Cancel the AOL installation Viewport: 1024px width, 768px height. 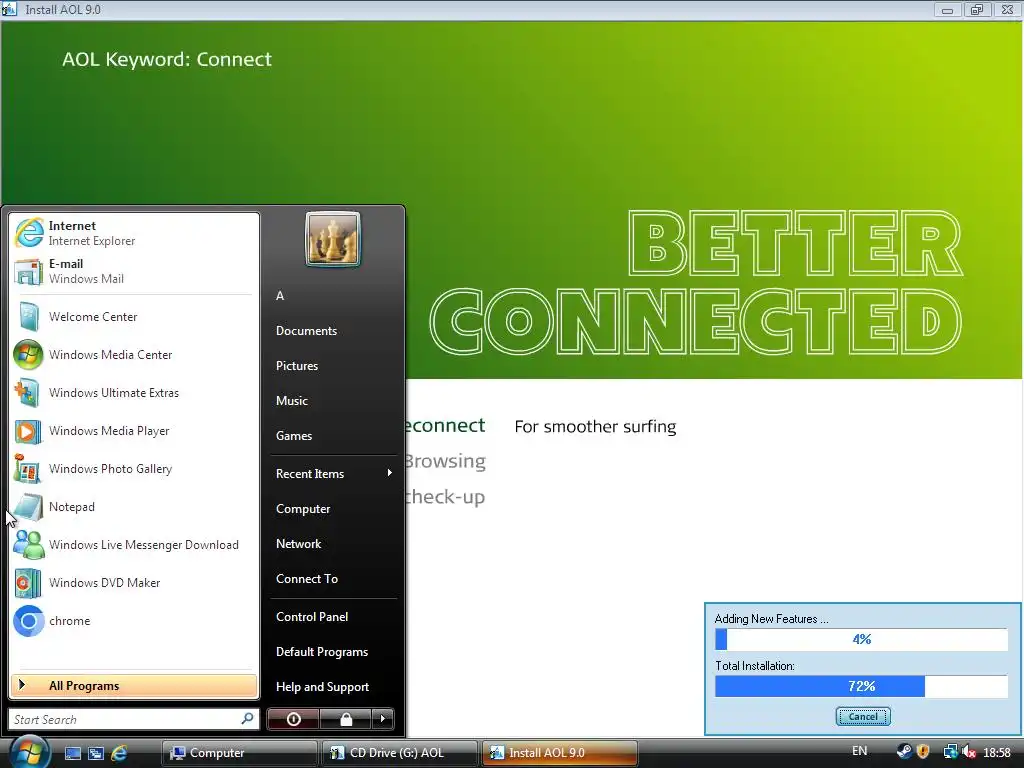click(x=863, y=716)
